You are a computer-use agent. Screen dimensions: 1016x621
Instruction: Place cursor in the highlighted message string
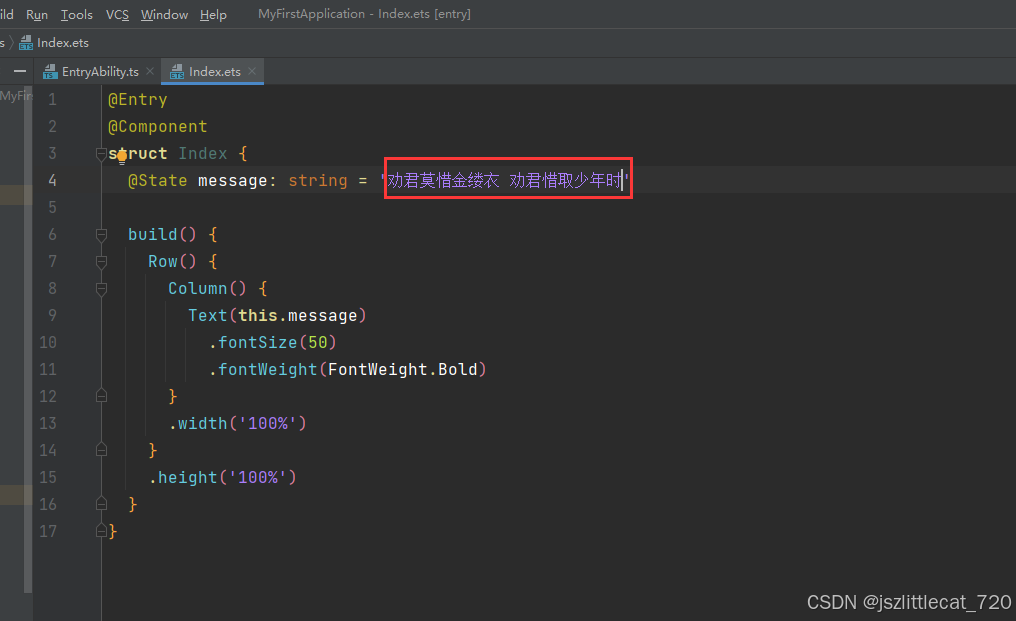[505, 180]
